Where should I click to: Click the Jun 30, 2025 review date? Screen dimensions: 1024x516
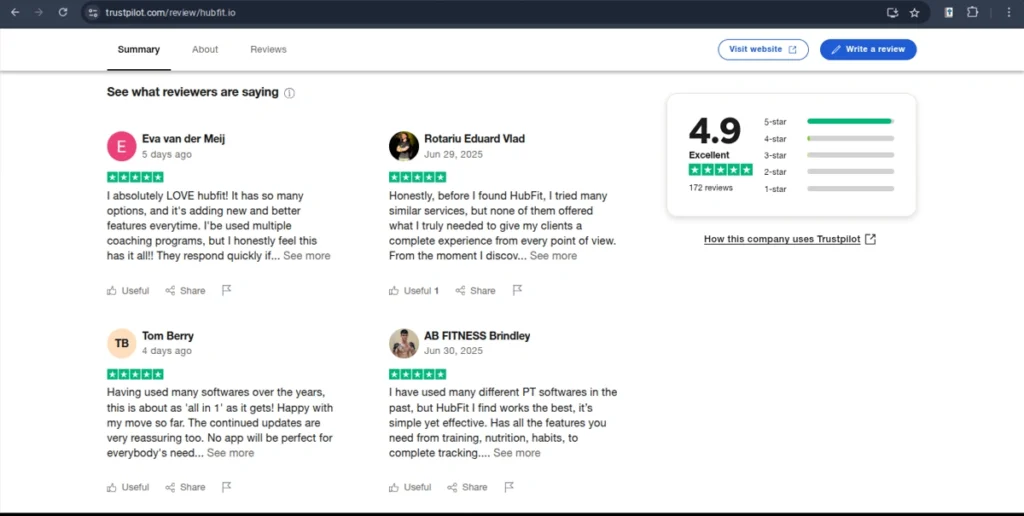pyautogui.click(x=453, y=351)
